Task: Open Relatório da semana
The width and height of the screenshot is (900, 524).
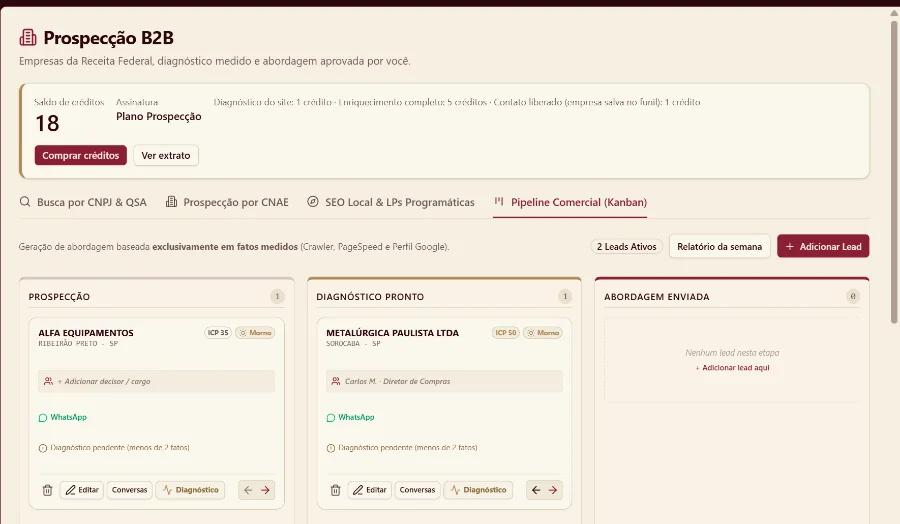Action: click(x=719, y=247)
